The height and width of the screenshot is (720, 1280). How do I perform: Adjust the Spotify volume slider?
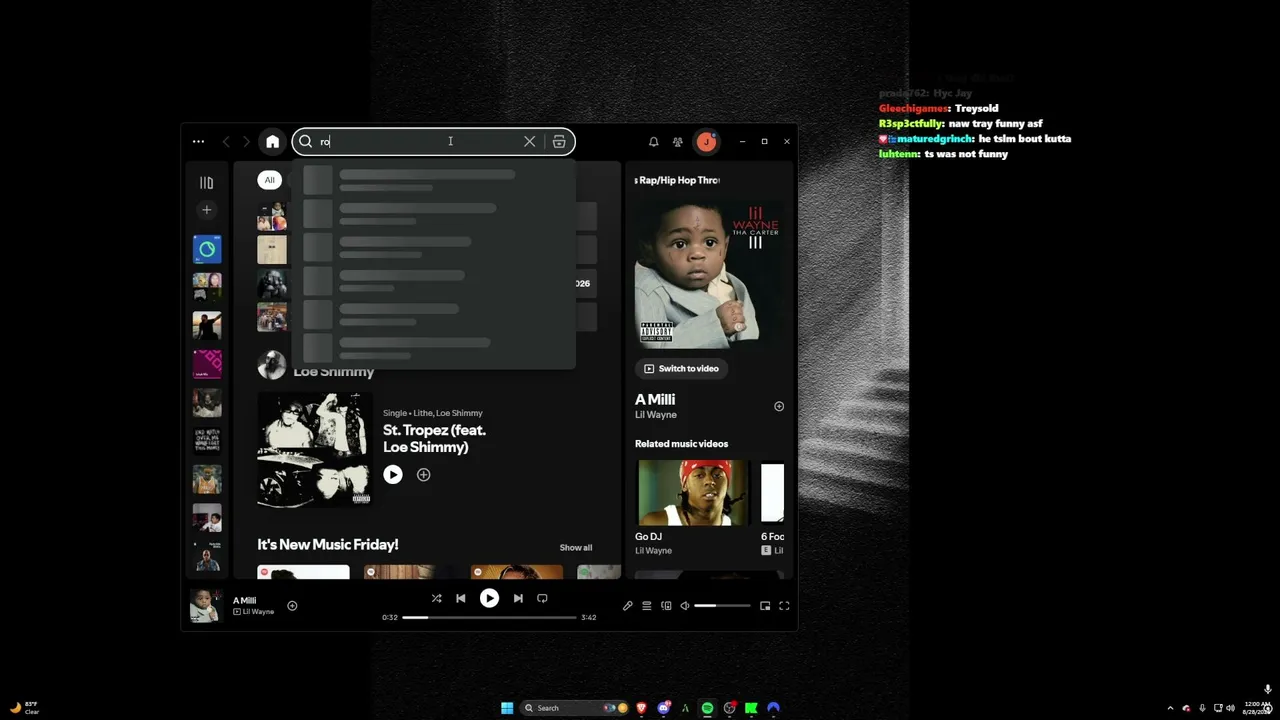(722, 606)
